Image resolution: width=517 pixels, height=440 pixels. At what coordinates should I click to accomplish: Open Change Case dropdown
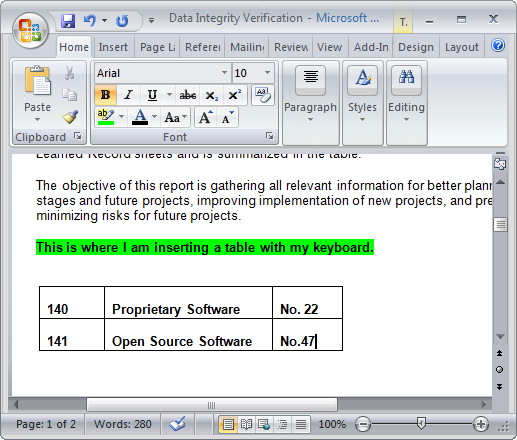(175, 117)
